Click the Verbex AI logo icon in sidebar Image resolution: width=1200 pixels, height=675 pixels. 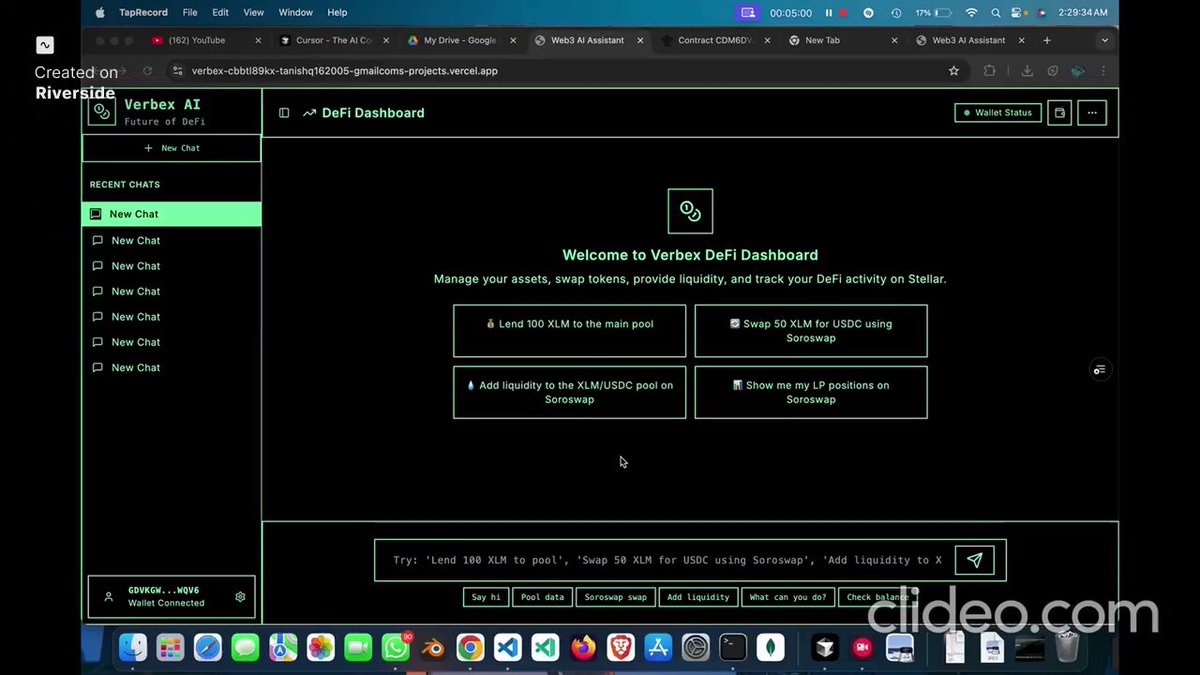point(102,111)
